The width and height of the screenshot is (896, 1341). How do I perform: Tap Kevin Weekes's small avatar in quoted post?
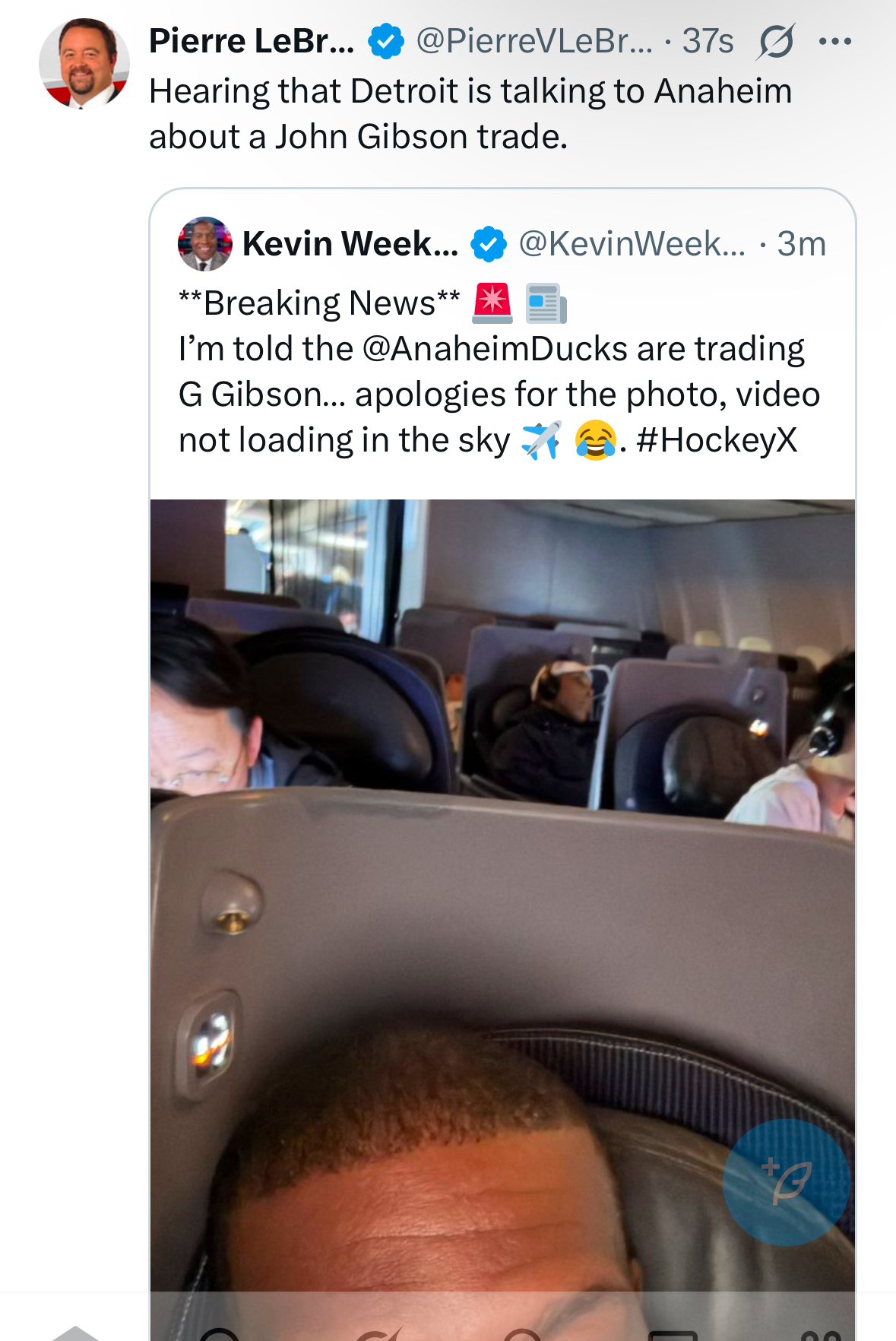pyautogui.click(x=205, y=244)
